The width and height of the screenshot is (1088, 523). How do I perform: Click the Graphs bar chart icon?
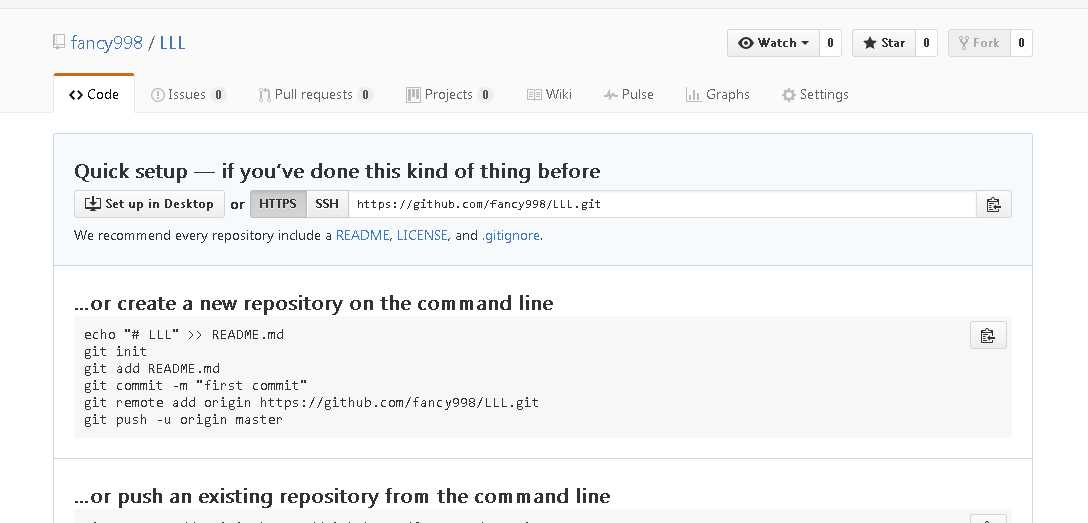pos(692,95)
